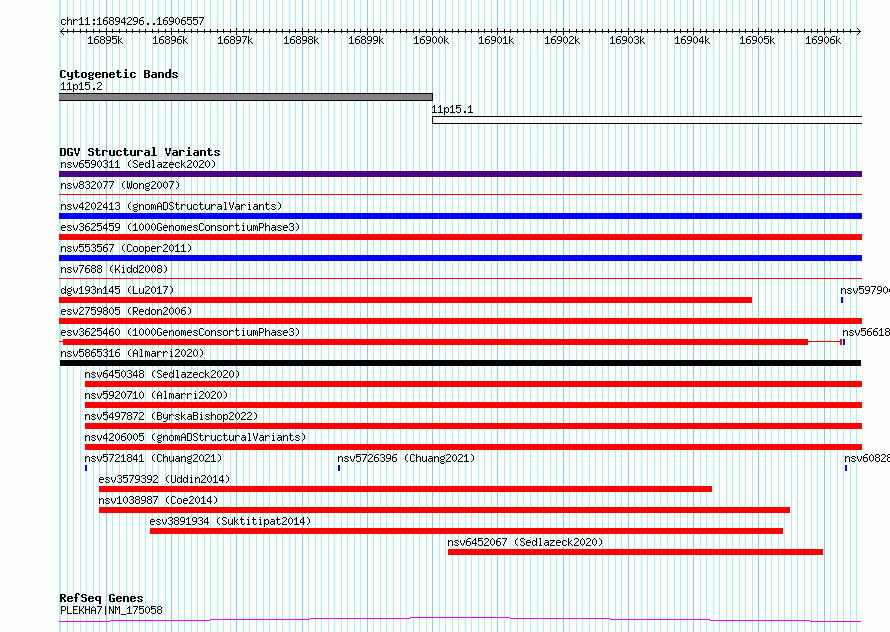Open variant esv3579392 (Uddin2014) label

click(164, 479)
